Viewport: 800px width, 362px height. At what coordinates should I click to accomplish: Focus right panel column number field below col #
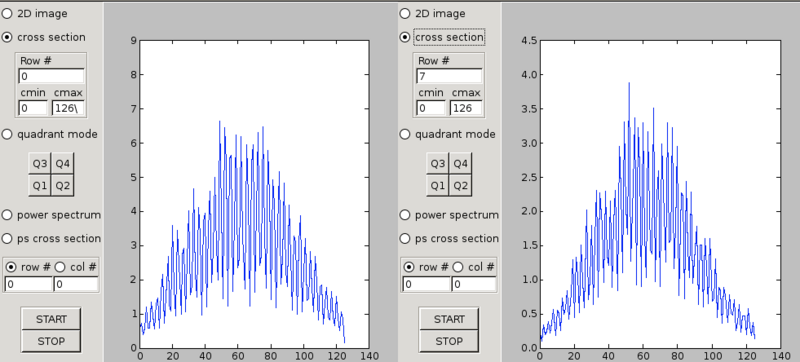(x=474, y=284)
